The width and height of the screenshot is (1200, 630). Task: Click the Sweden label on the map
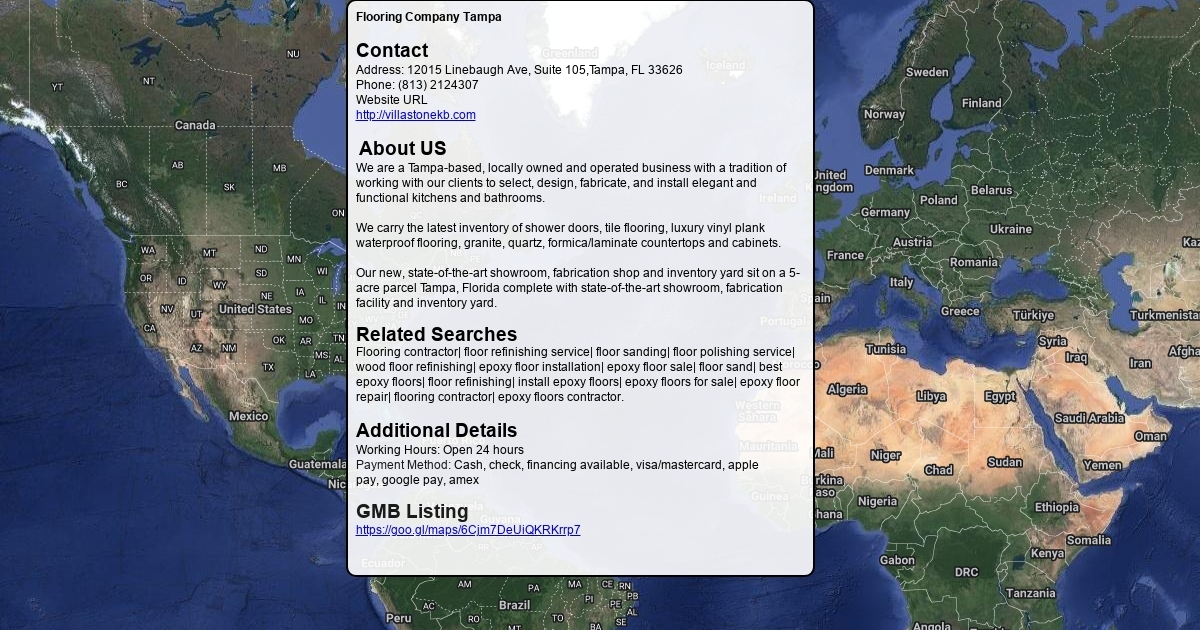[927, 72]
